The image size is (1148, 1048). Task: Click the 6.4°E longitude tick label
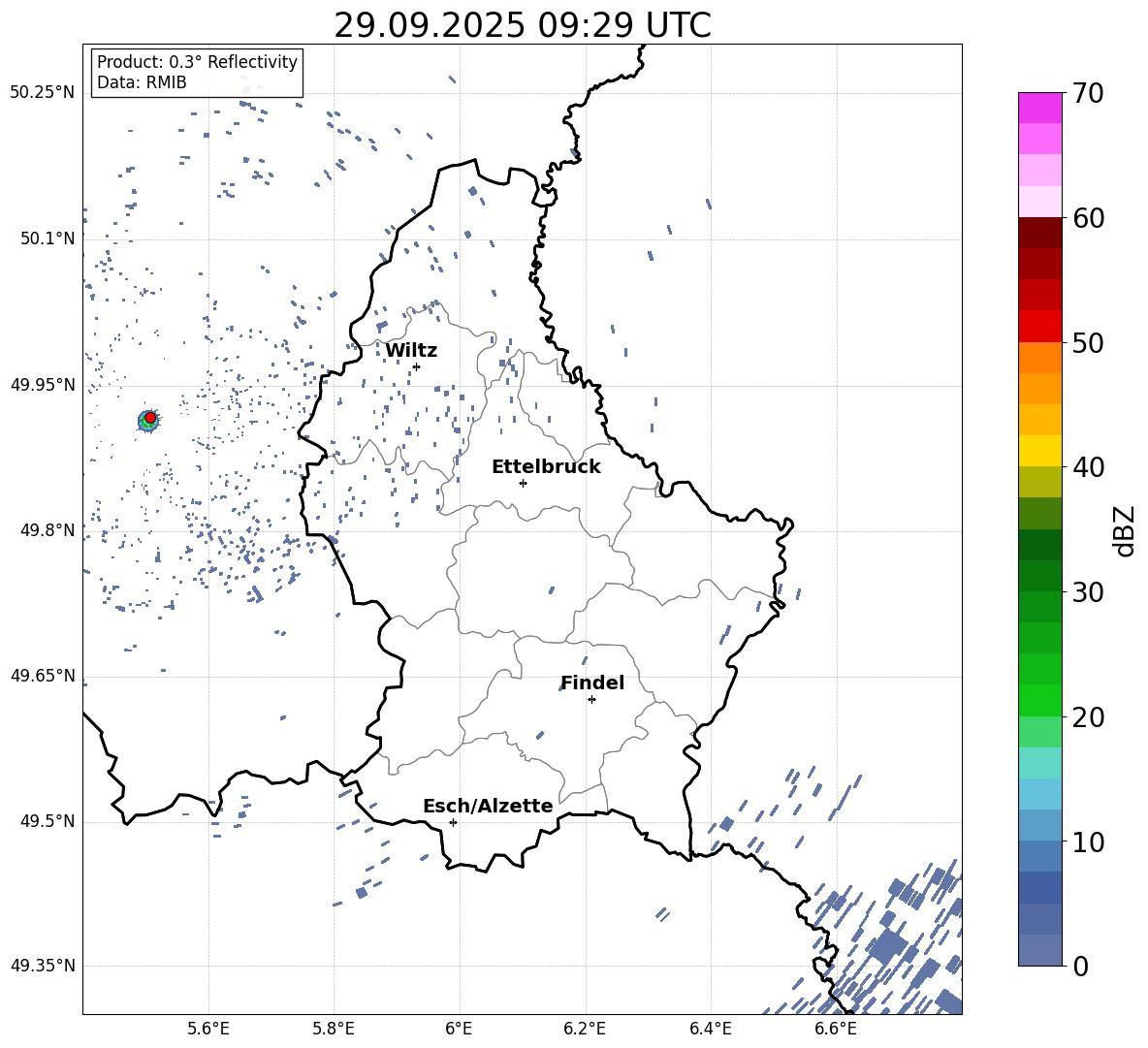tap(710, 1029)
